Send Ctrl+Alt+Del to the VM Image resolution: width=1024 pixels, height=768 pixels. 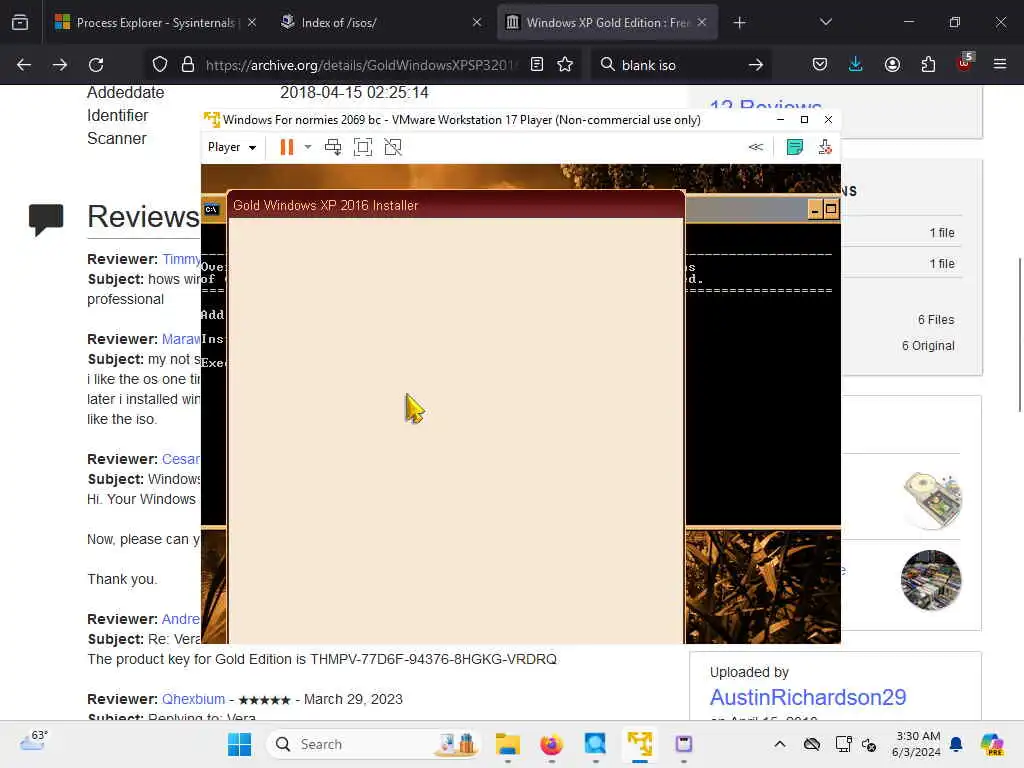333,147
